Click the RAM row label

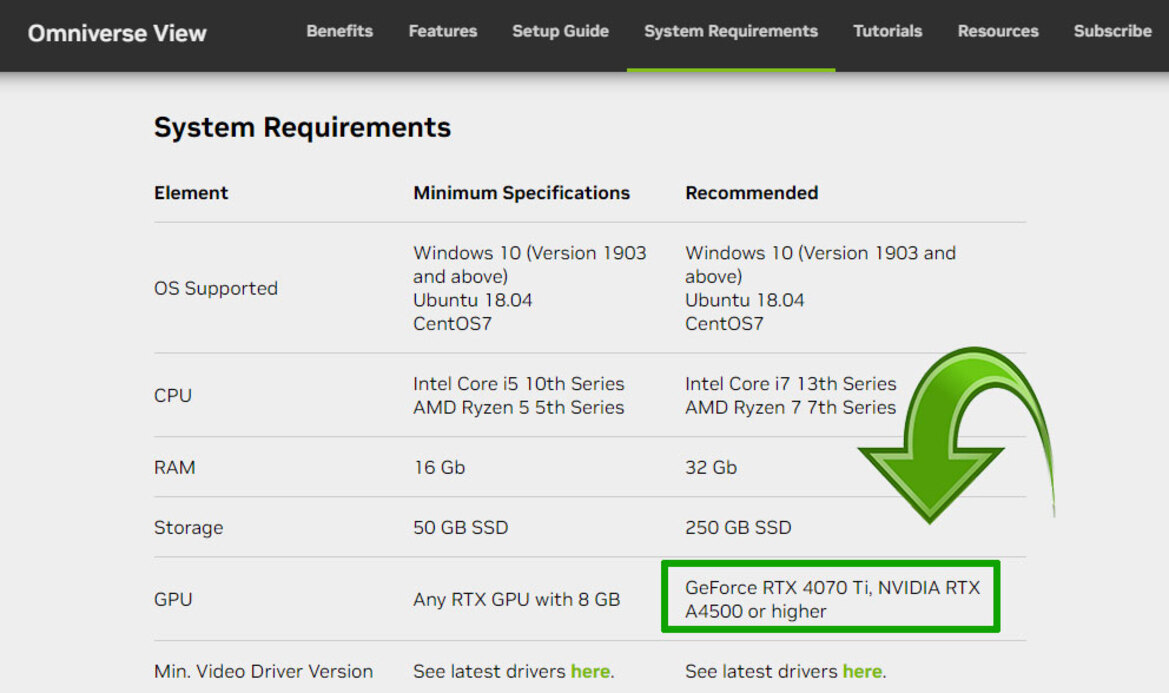[x=174, y=467]
